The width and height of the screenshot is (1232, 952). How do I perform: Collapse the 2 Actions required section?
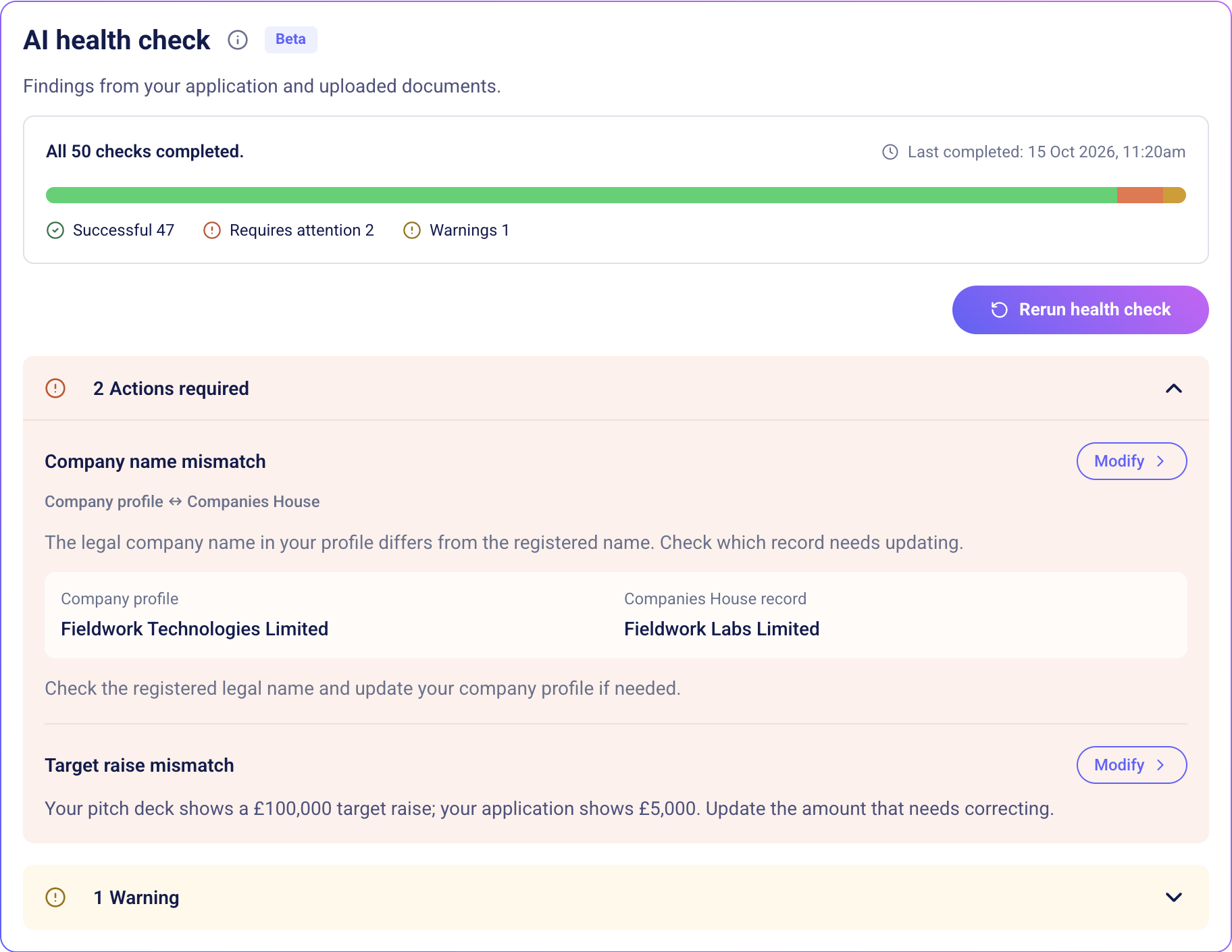[x=1174, y=388]
